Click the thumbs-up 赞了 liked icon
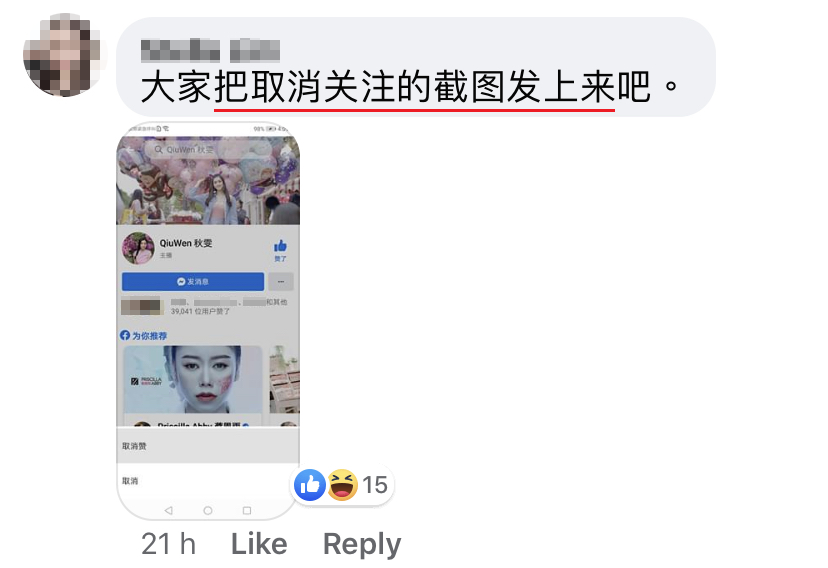 point(280,250)
